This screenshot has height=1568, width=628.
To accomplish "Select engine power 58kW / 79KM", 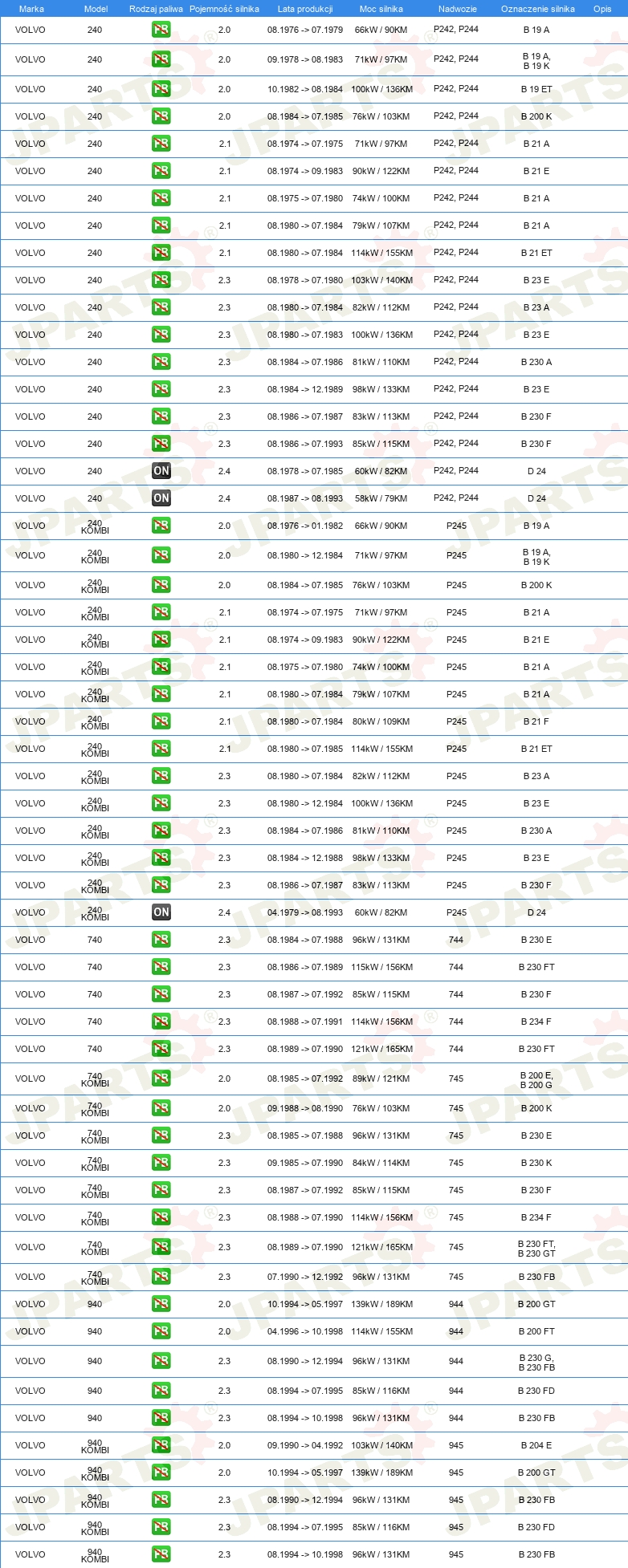I will point(381,498).
